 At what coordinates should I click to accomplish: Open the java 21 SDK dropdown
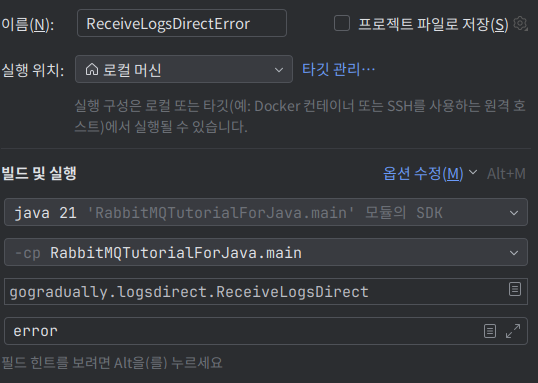[x=266, y=212]
